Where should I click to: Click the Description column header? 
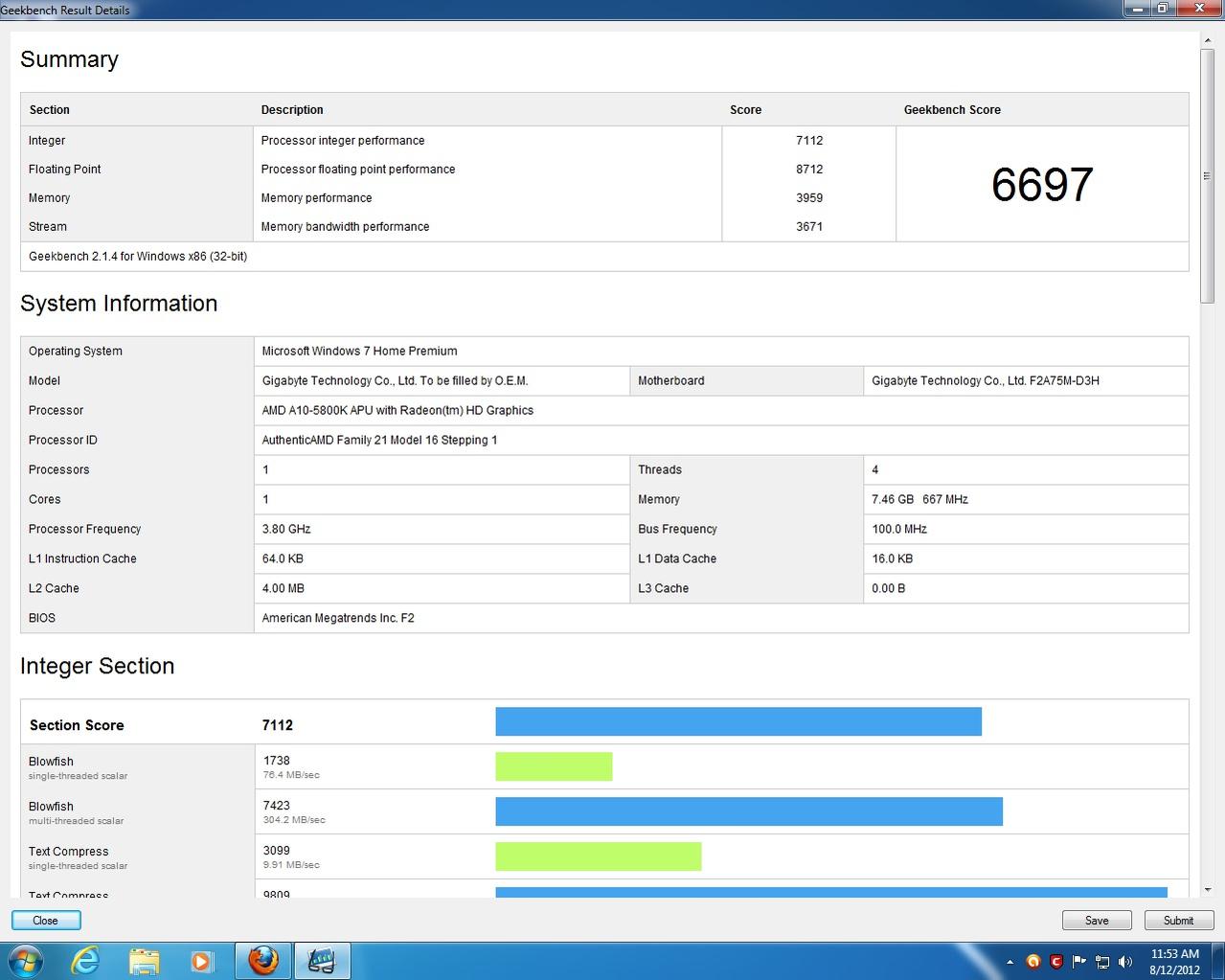pyautogui.click(x=292, y=109)
